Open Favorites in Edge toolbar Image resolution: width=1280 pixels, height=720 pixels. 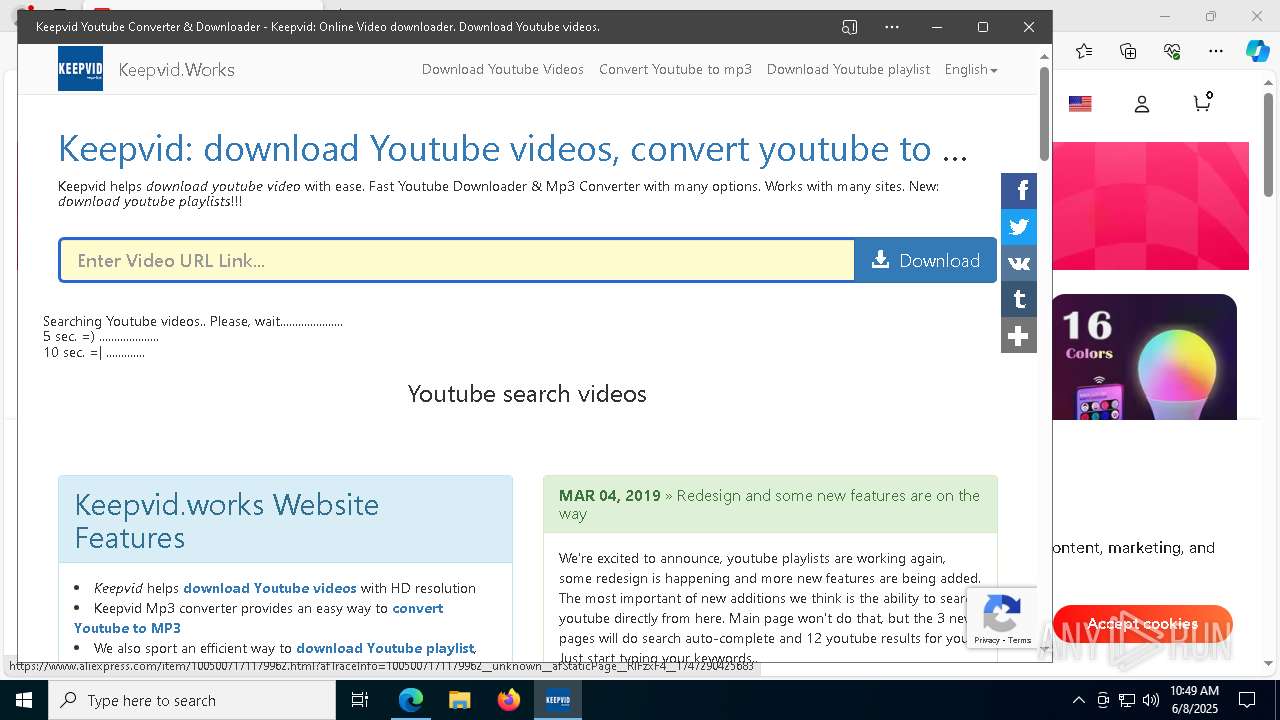[1084, 51]
